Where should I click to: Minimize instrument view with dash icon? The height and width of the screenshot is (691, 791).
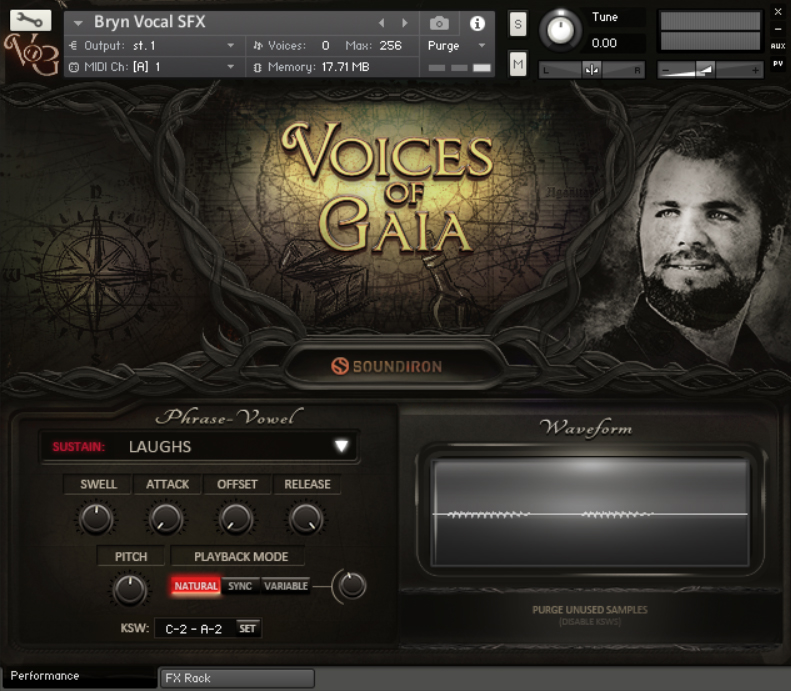778,29
